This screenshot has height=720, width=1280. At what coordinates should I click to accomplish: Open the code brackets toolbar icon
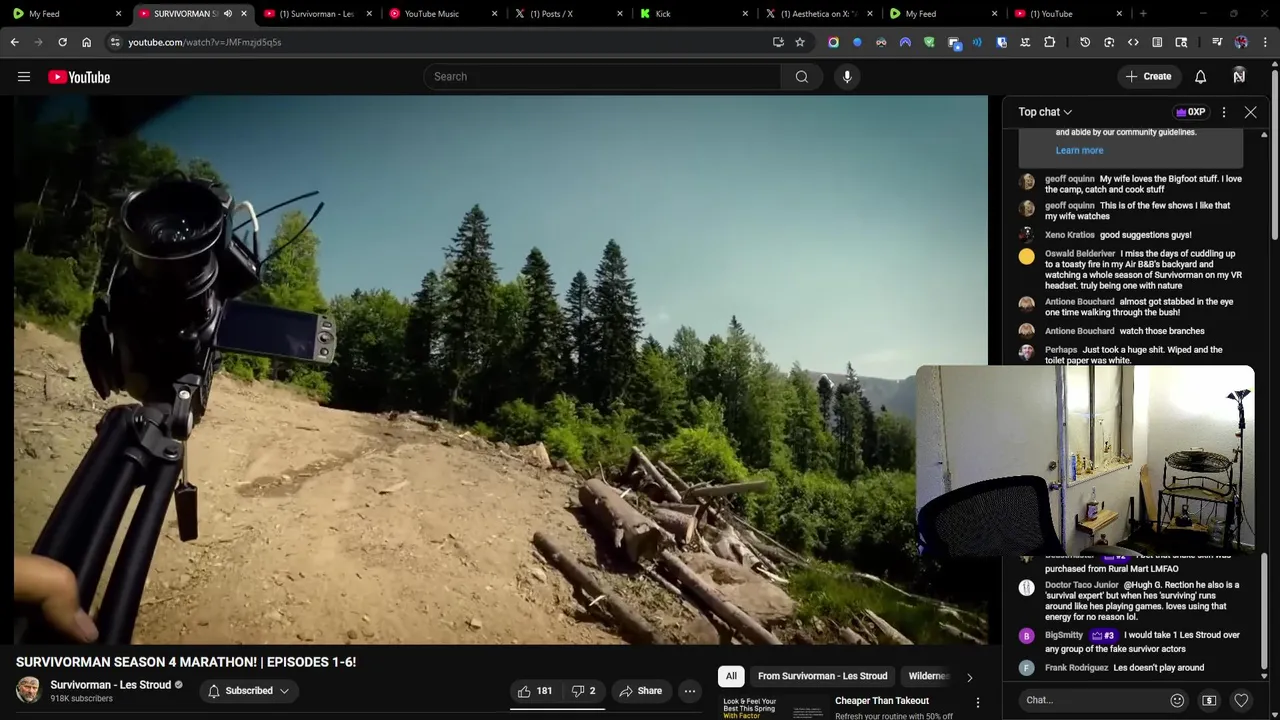pyautogui.click(x=1133, y=42)
